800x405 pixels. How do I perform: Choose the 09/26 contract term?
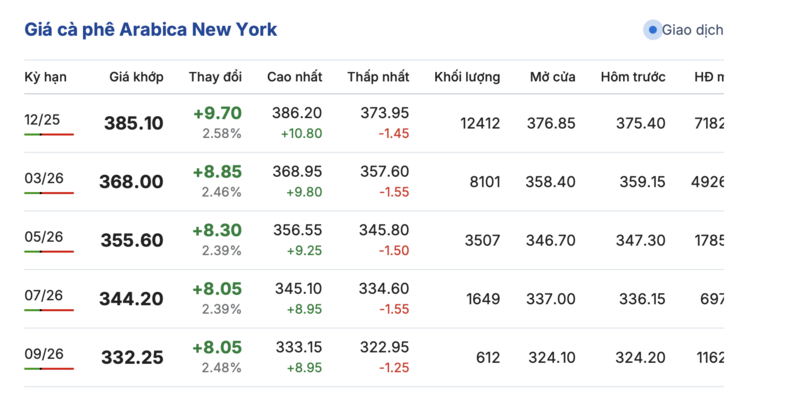coord(42,354)
